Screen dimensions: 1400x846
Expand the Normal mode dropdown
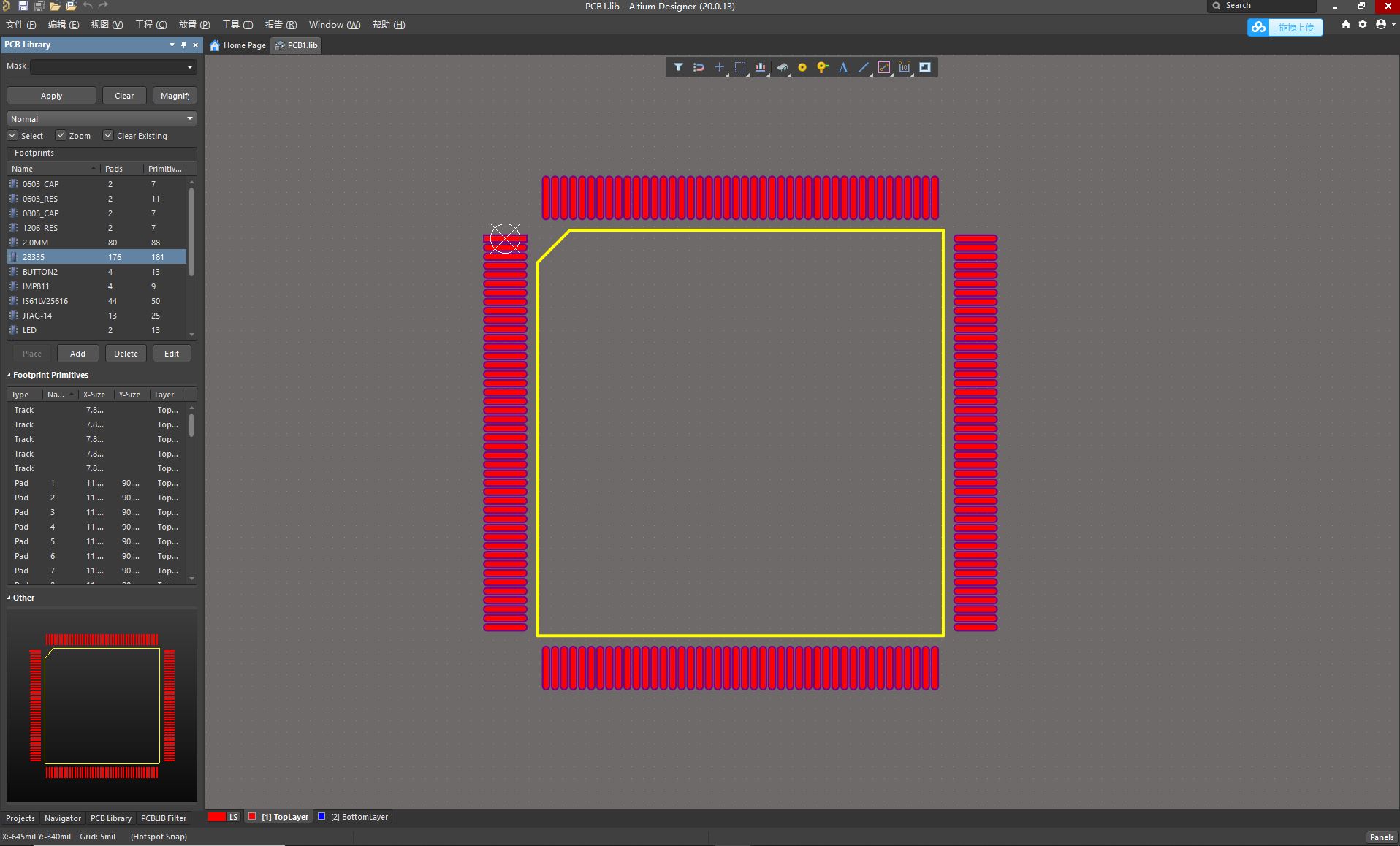102,118
